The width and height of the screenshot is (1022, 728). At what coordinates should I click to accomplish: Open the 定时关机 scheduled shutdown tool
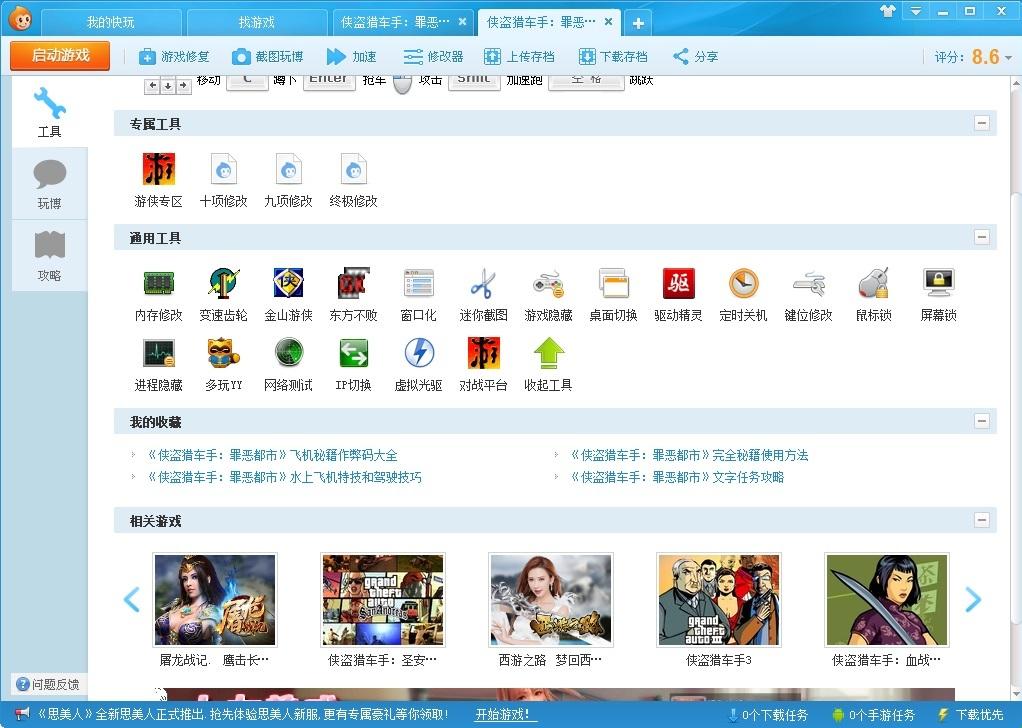[x=743, y=291]
